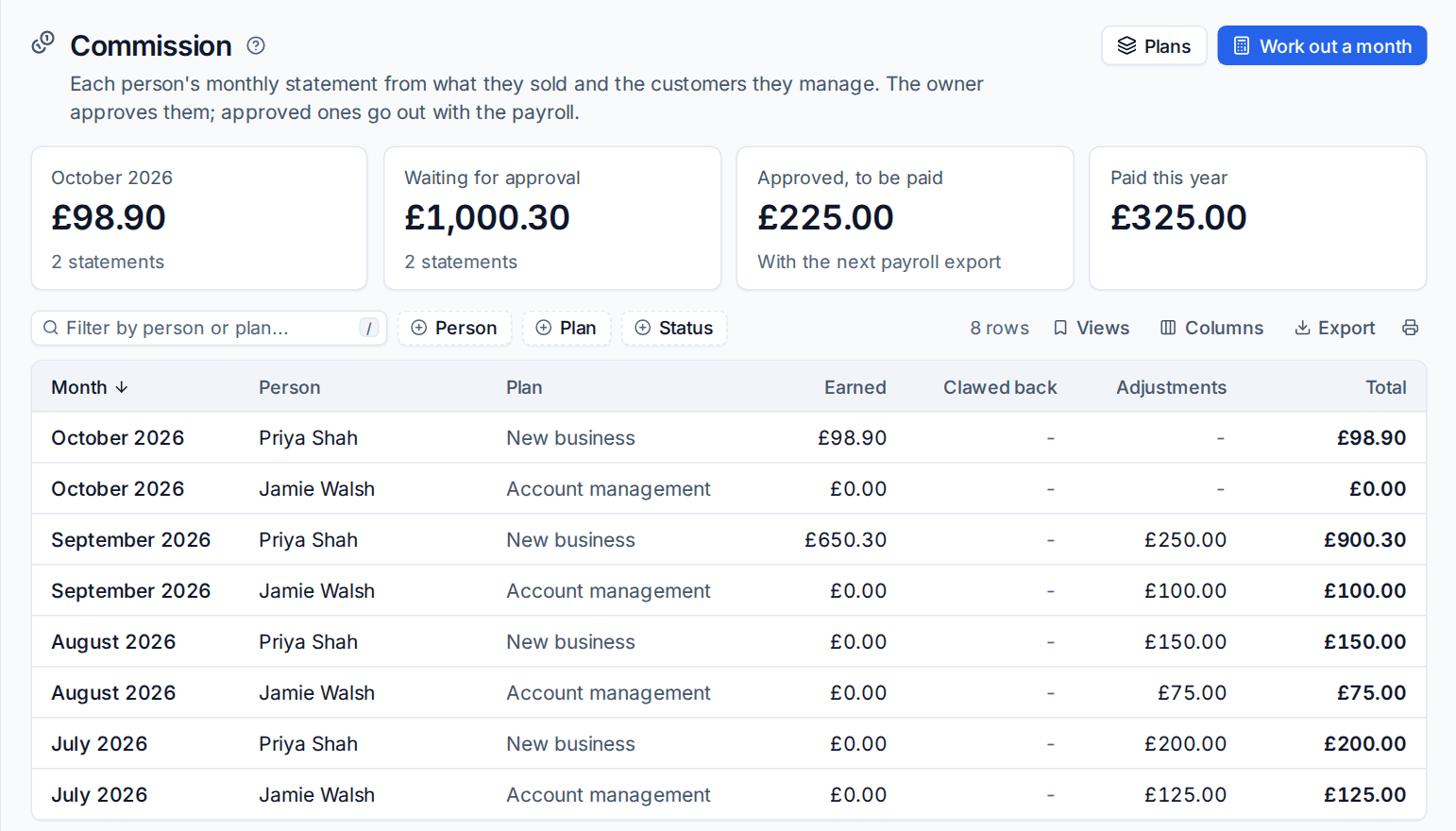Export the commission table
This screenshot has width=1456, height=831.
1334,328
